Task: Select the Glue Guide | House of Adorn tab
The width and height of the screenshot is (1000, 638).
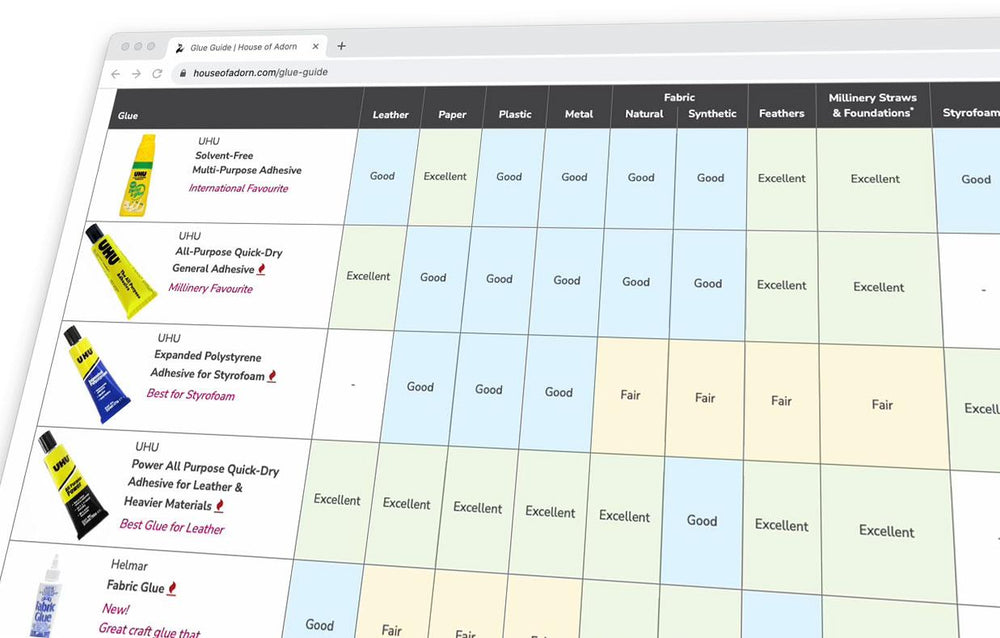Action: [247, 47]
